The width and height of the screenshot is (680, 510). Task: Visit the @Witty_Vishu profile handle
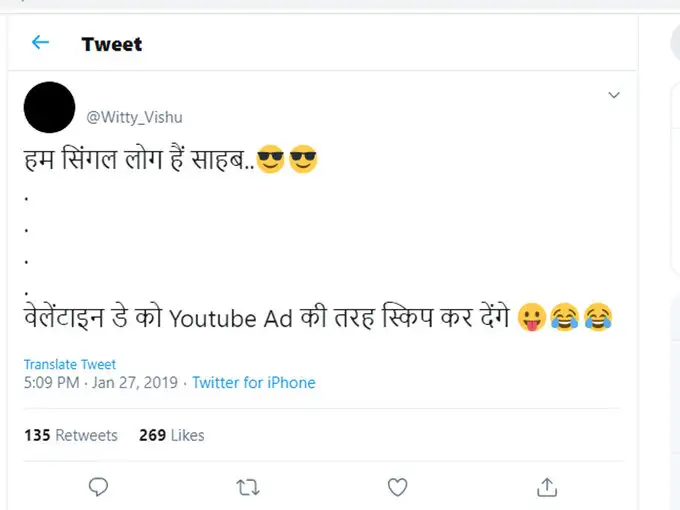134,117
